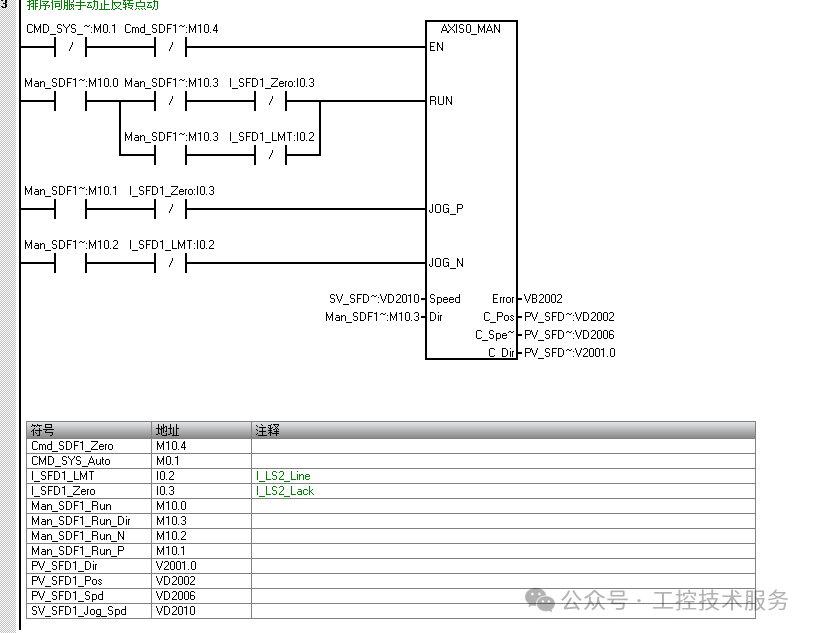The image size is (815, 633).
Task: Select the PV_SFD1_Spd symbol cell
Action: pos(89,596)
